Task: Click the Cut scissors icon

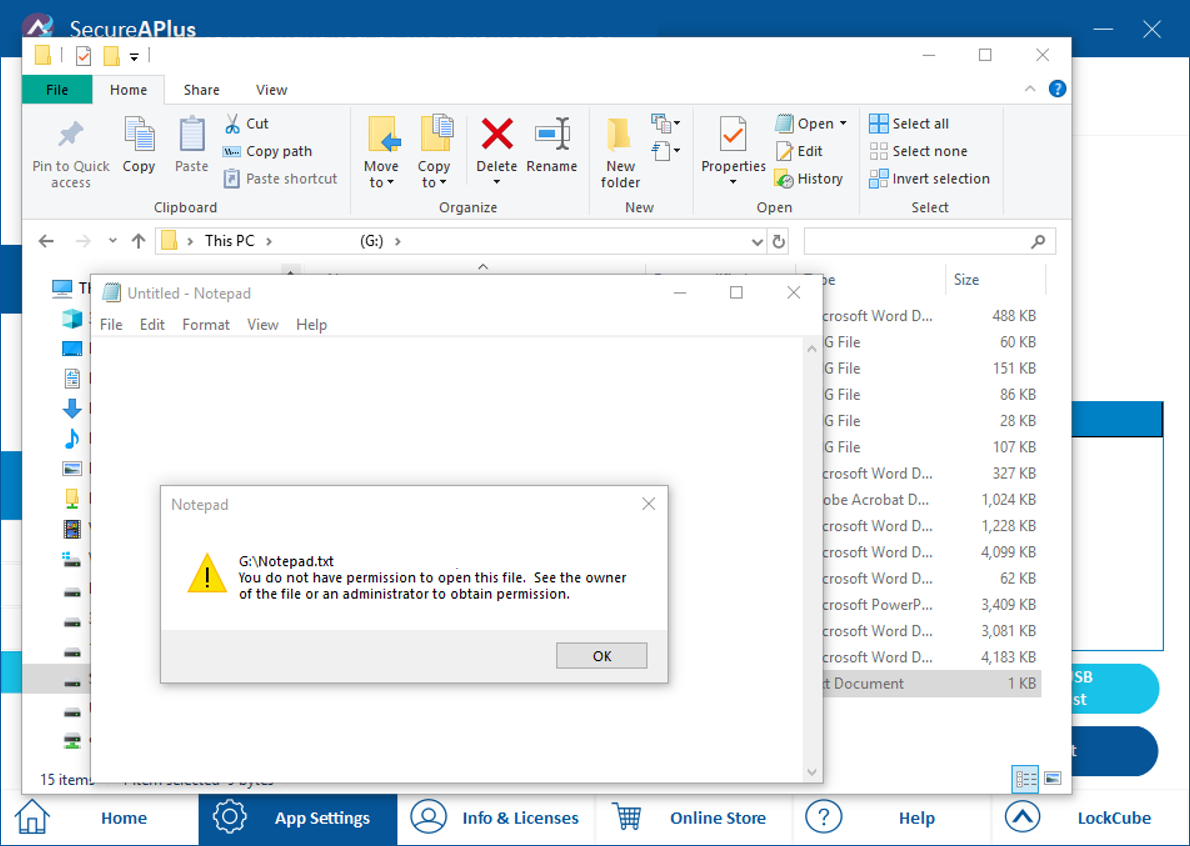Action: [232, 124]
